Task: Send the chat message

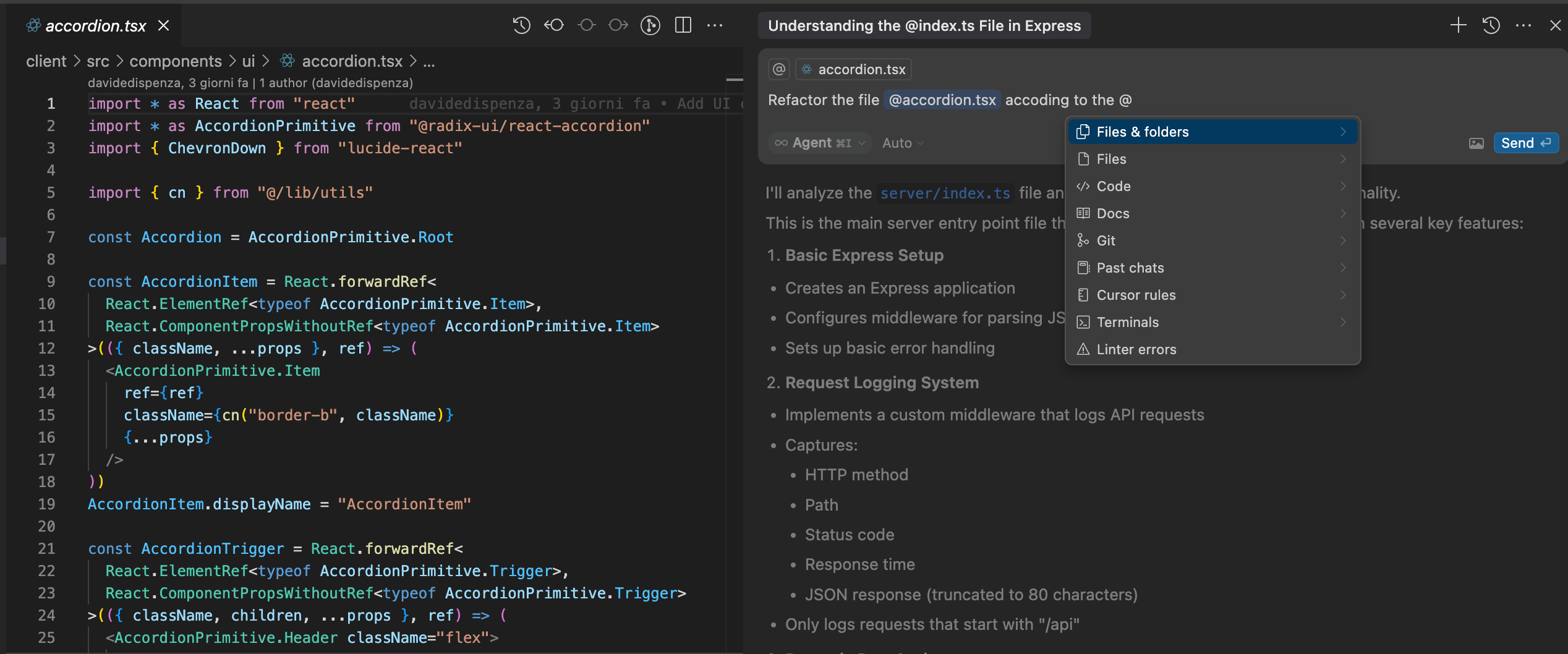Action: pos(1526,143)
